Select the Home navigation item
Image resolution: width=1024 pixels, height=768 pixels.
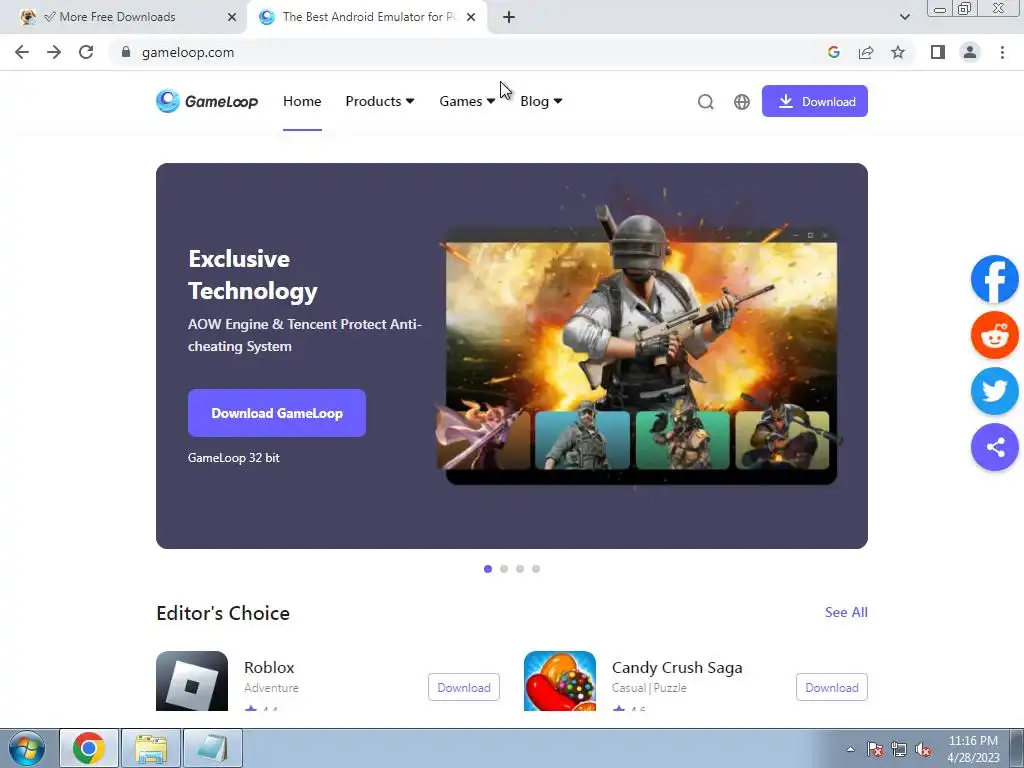point(302,101)
